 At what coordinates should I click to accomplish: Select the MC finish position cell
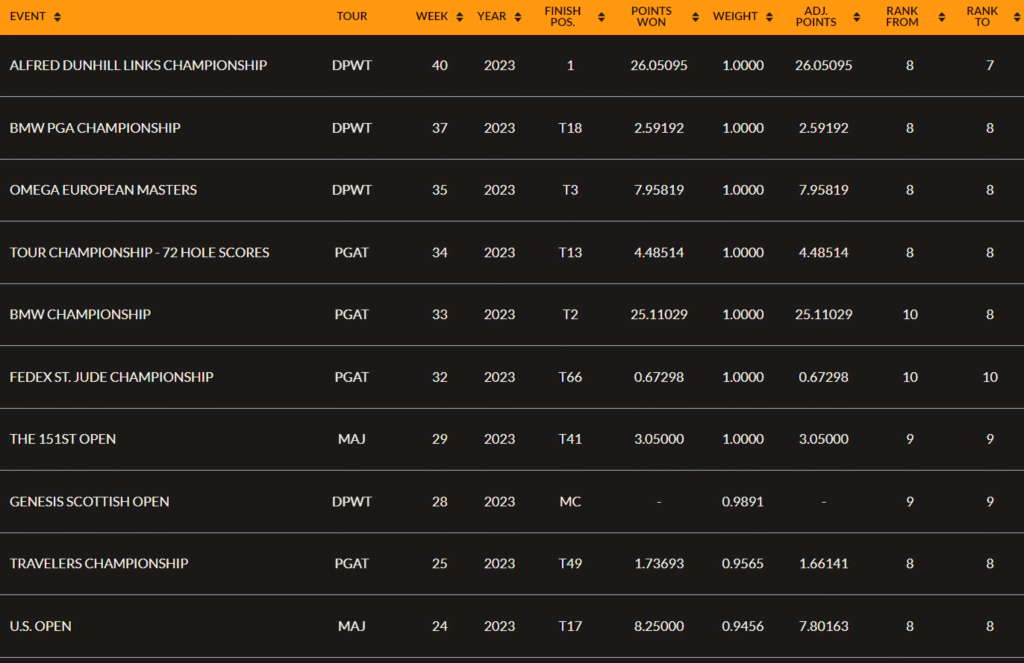[570, 502]
